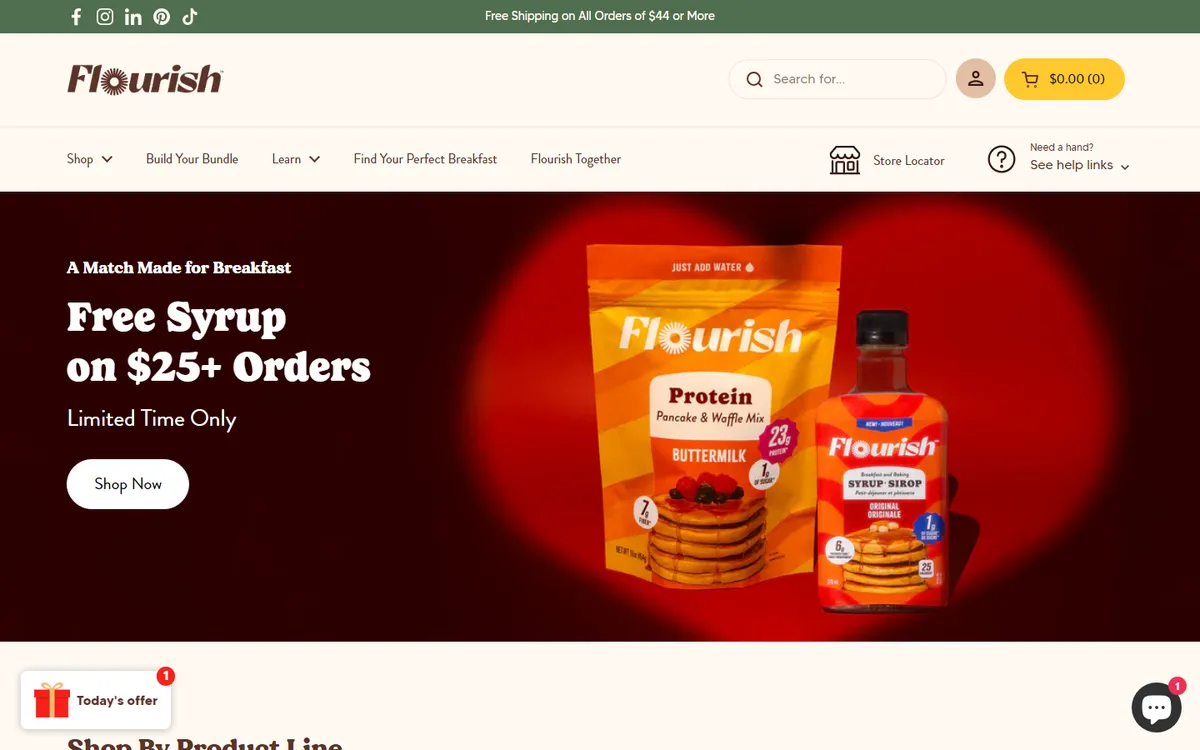Click the account profile icon
The width and height of the screenshot is (1200, 750).
tap(976, 79)
